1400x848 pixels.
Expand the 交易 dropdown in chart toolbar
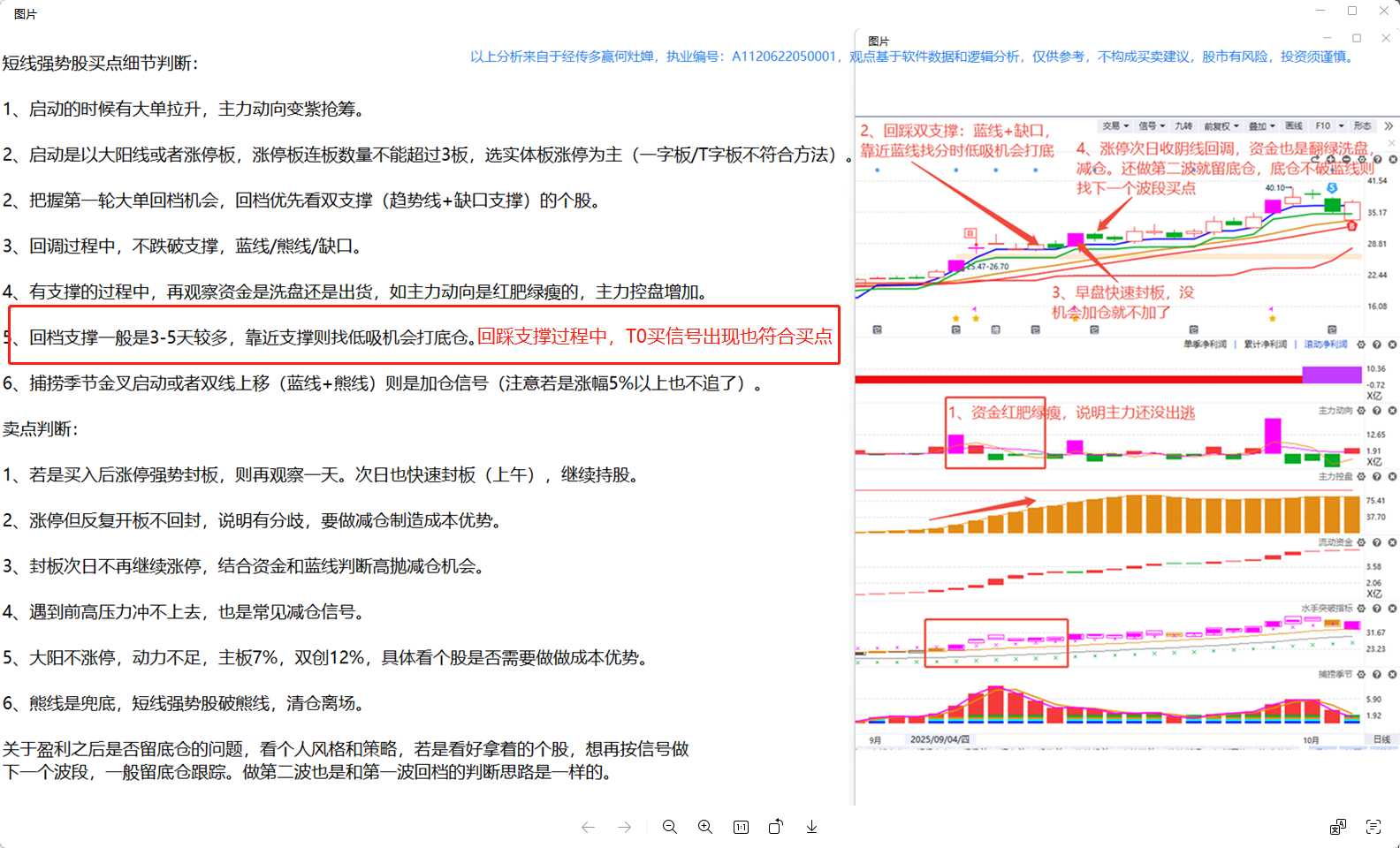[1115, 126]
